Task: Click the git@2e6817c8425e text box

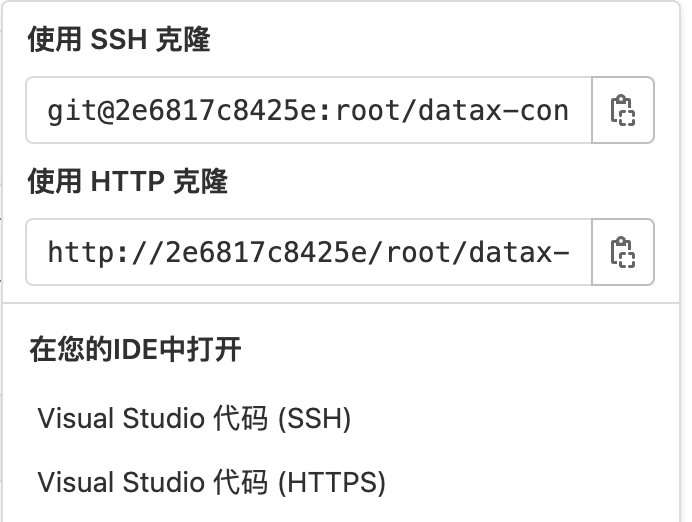Action: 308,109
